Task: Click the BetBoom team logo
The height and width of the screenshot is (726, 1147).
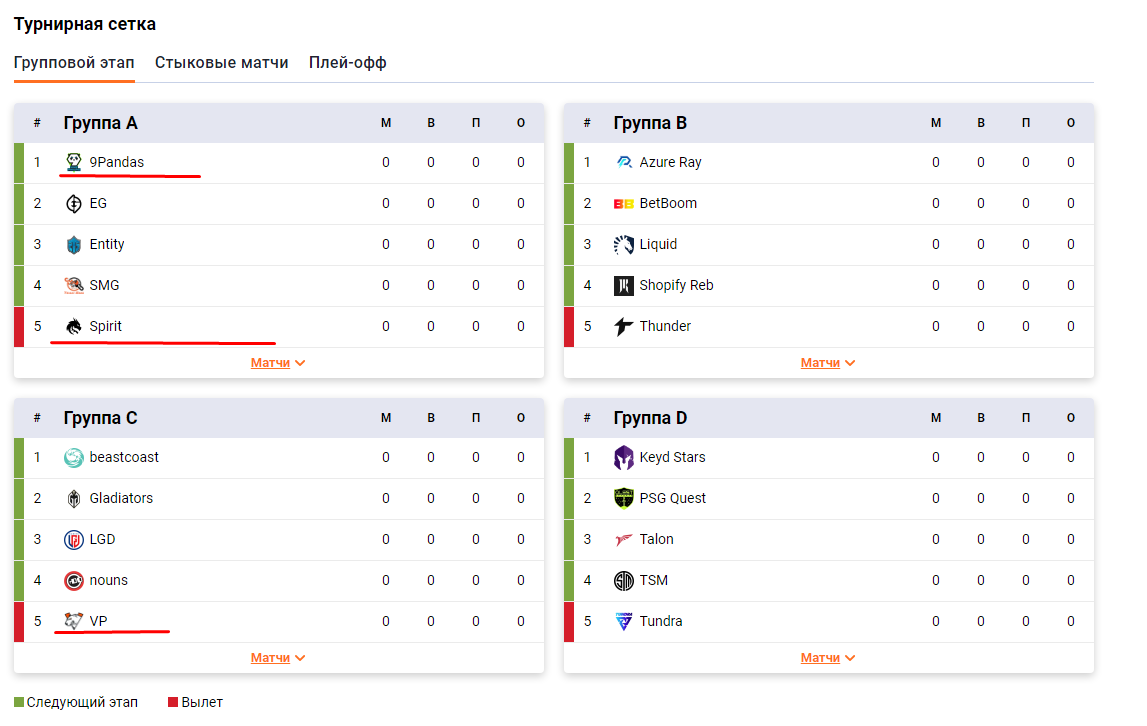Action: [624, 203]
